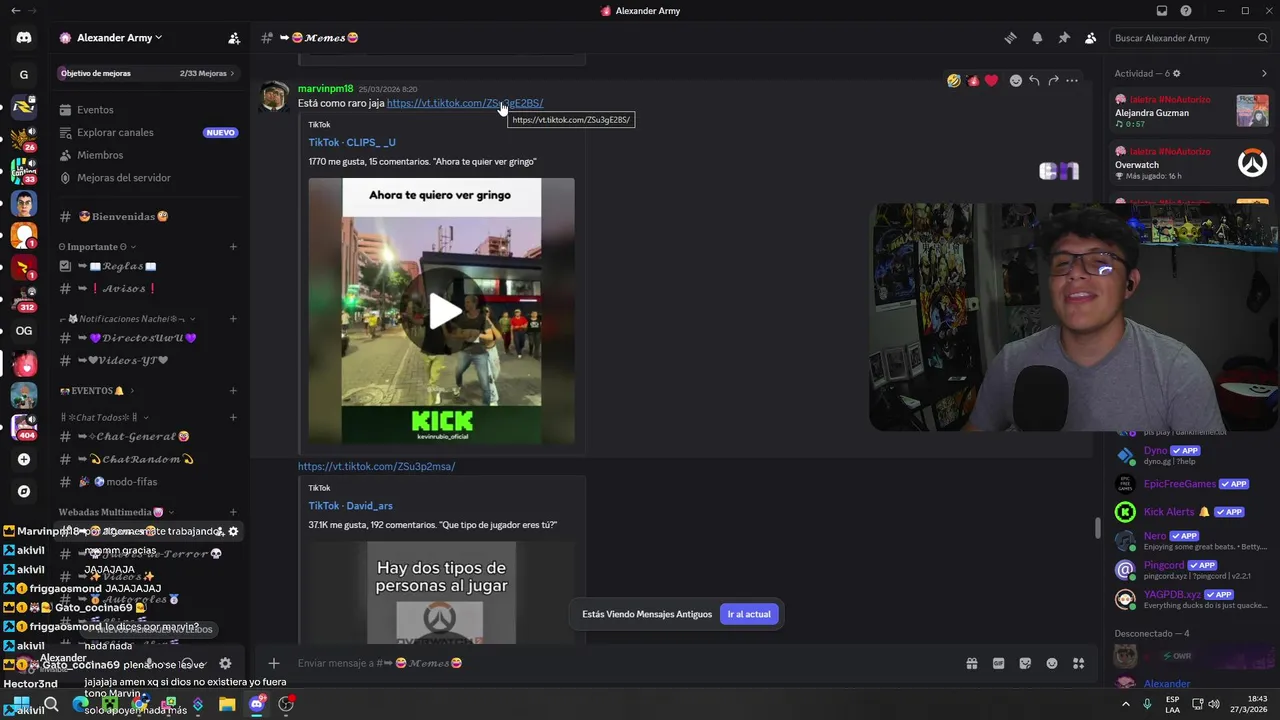Screen dimensions: 1280x720
Task: Open the emoji picker in message bar
Action: click(1052, 663)
